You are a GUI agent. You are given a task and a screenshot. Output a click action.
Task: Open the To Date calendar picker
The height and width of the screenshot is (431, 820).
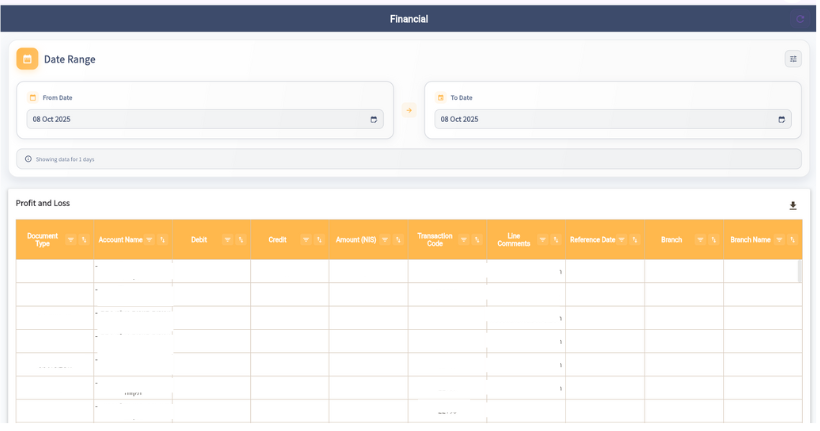click(782, 120)
